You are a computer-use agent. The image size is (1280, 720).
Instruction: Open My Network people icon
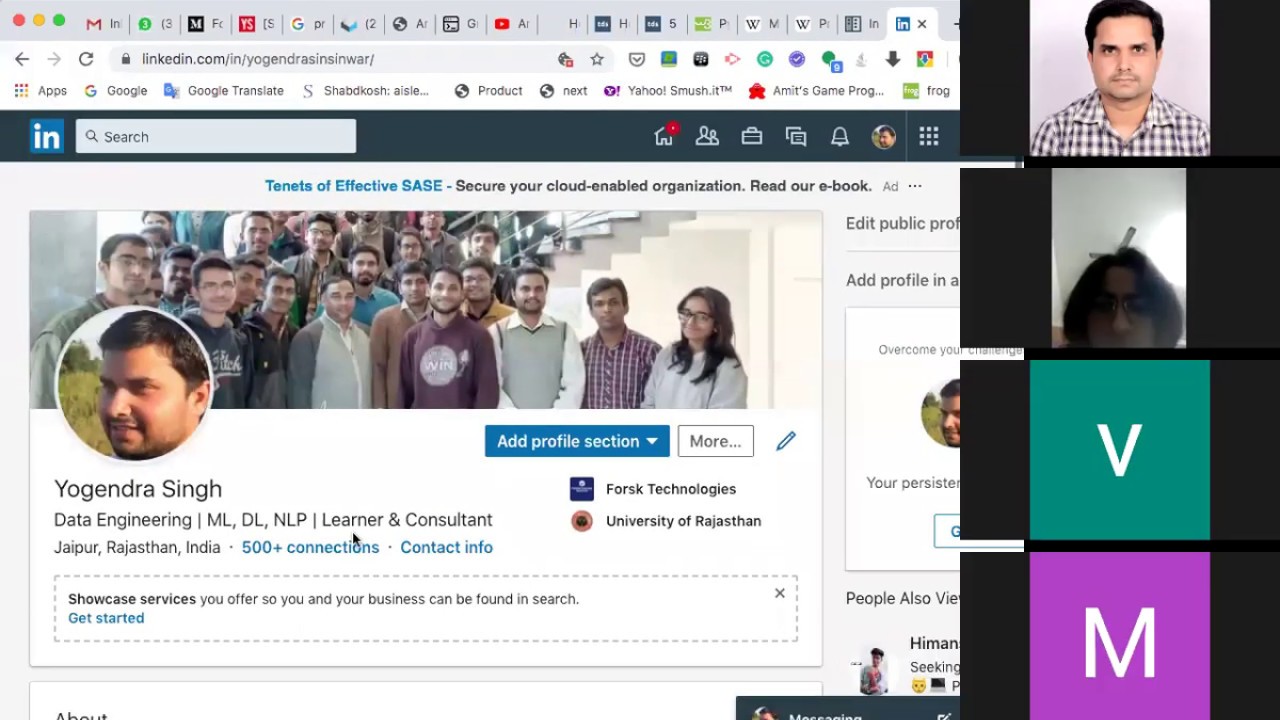click(707, 137)
